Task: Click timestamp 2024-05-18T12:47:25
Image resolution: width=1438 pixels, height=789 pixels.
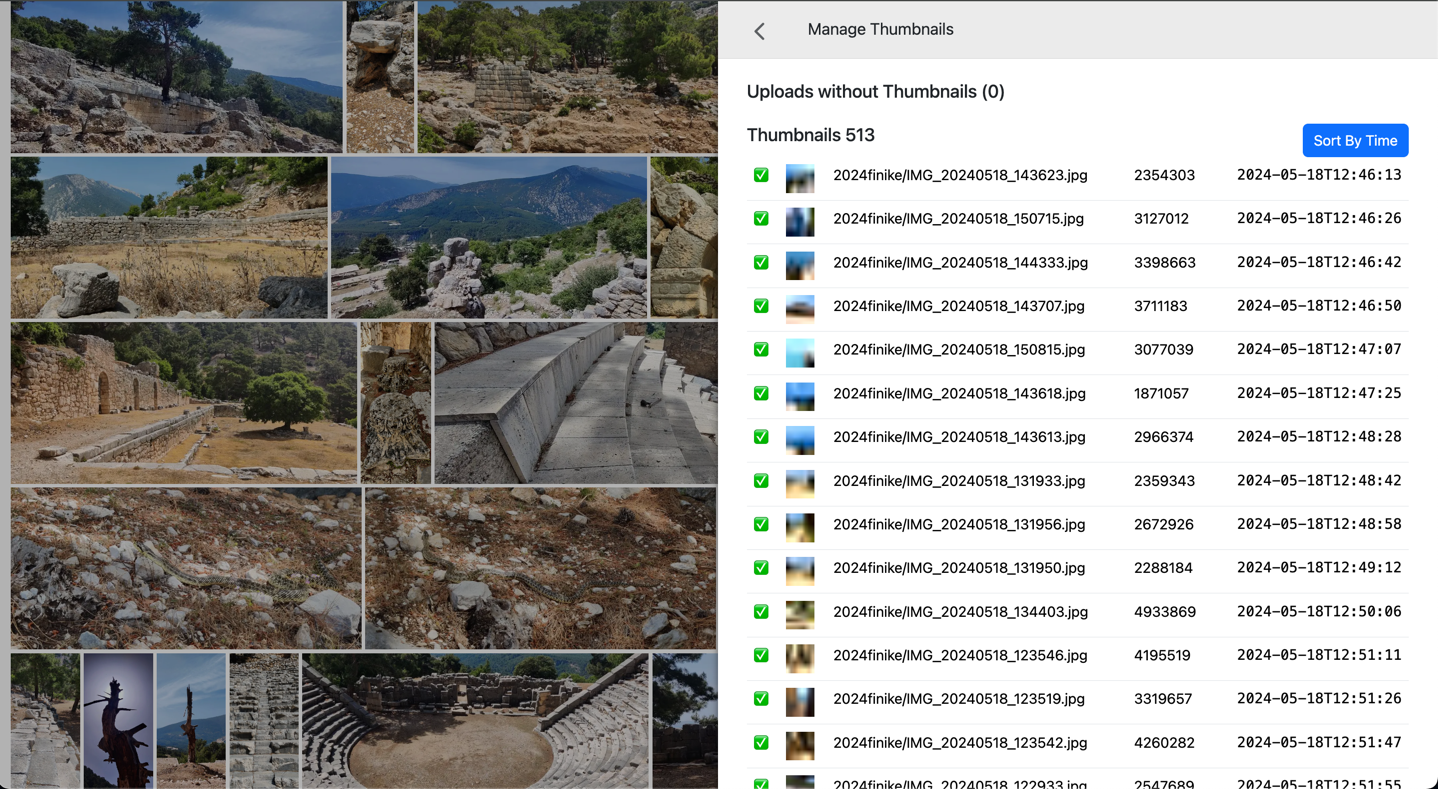Action: point(1319,393)
